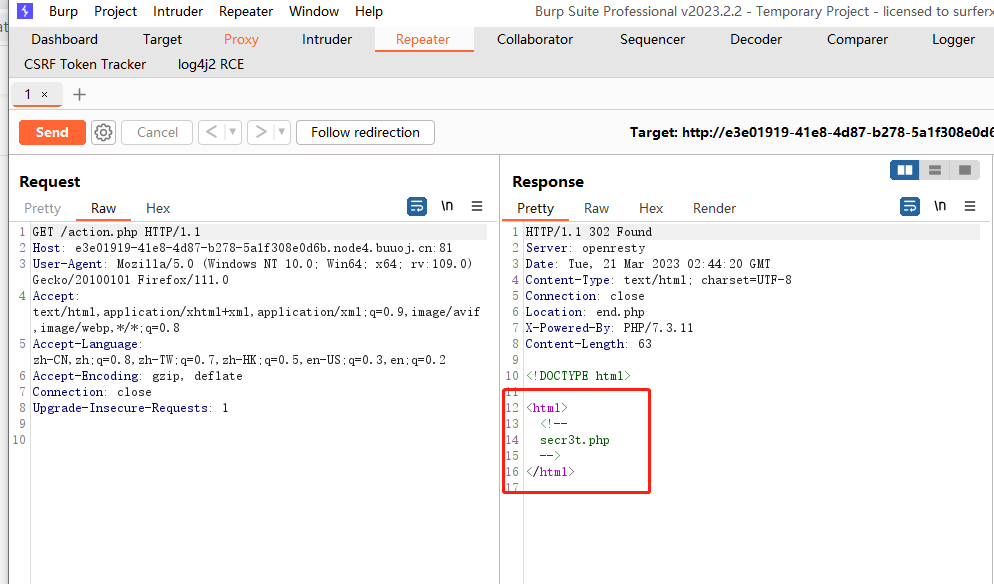This screenshot has width=994, height=584.
Task: Click the GET /action.php request line
Action: [x=117, y=232]
